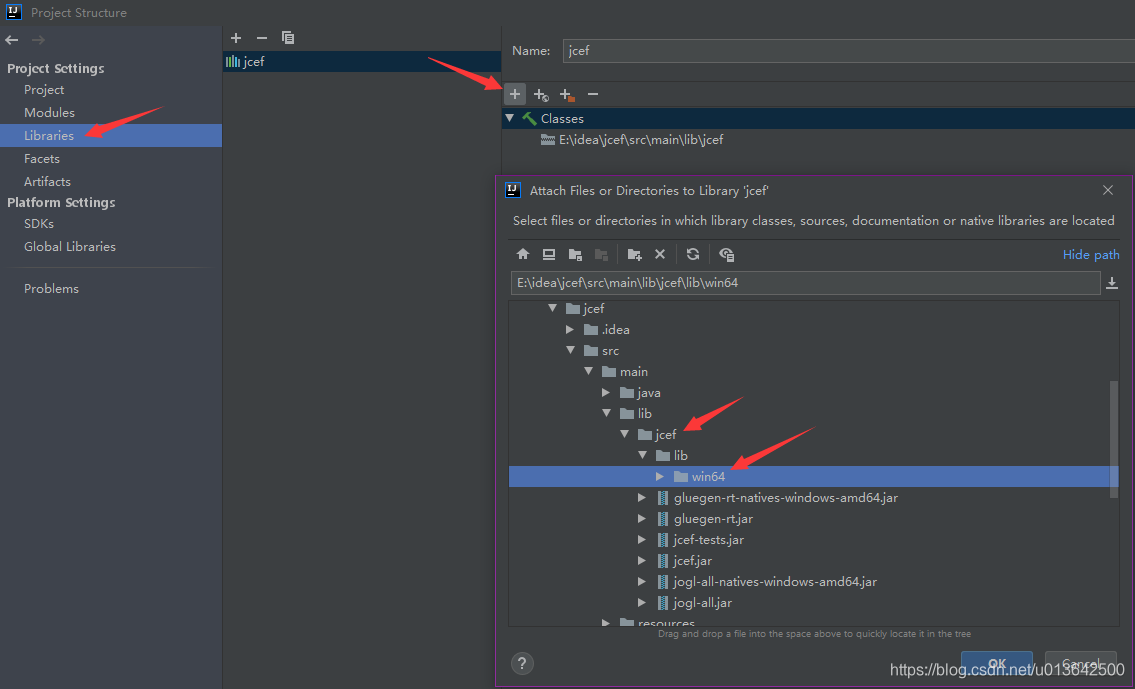Click the OK button
The height and width of the screenshot is (689, 1135).
click(996, 663)
